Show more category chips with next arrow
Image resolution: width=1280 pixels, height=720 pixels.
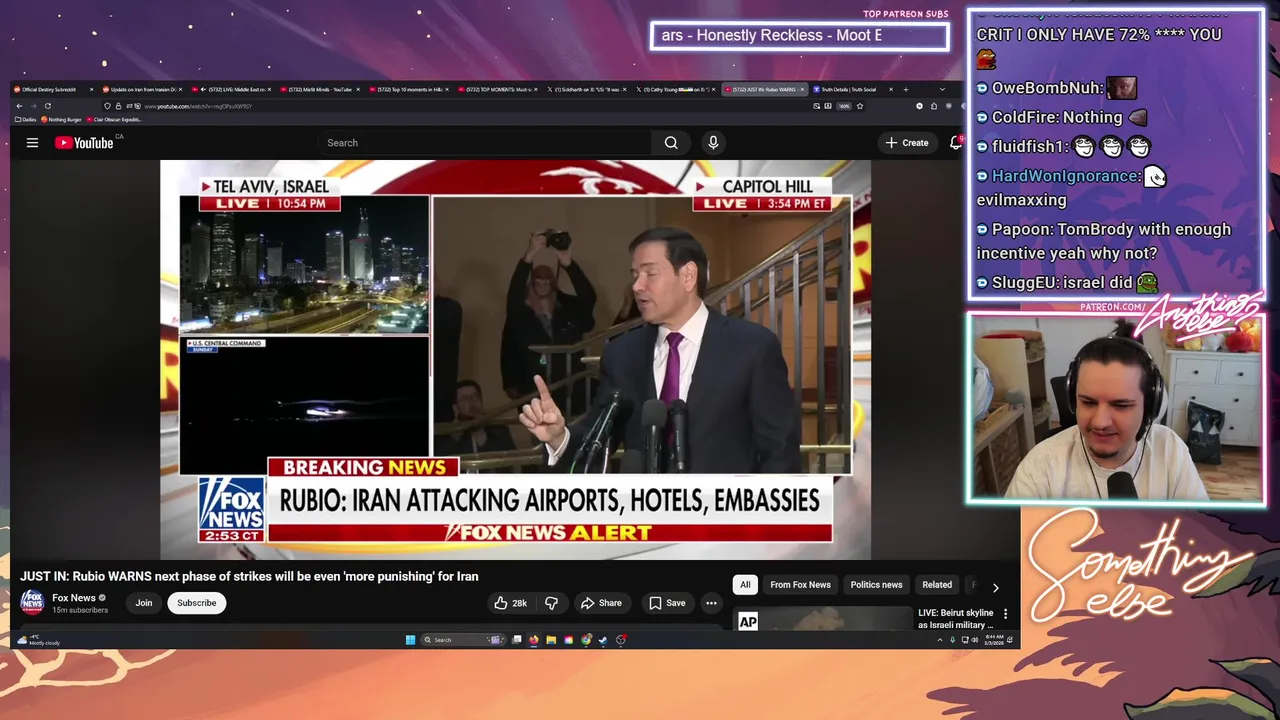pos(995,588)
